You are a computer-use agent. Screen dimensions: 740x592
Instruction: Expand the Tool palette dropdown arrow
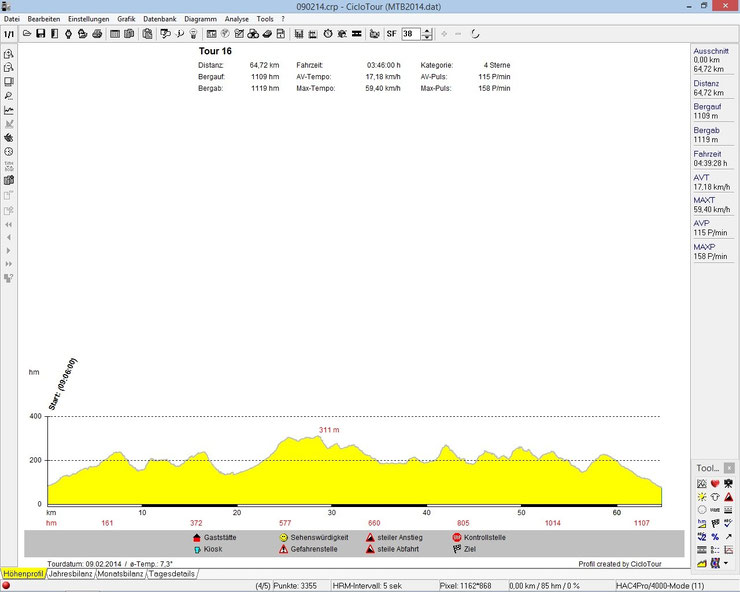[726, 563]
